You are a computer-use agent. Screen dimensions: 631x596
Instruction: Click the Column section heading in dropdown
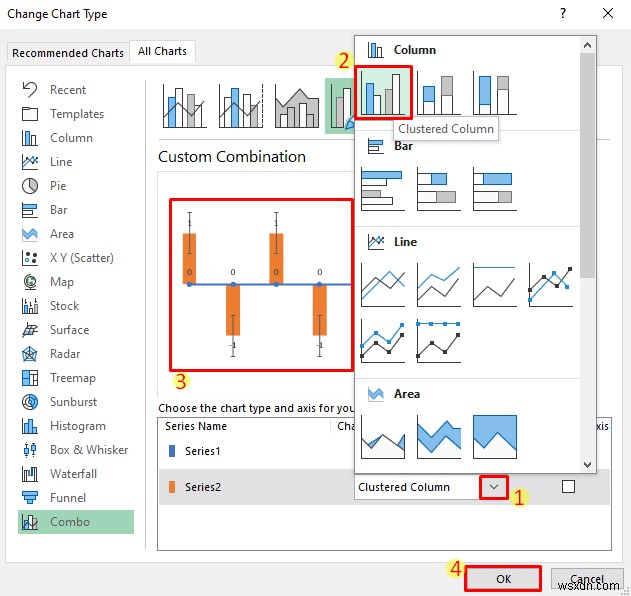[x=414, y=50]
